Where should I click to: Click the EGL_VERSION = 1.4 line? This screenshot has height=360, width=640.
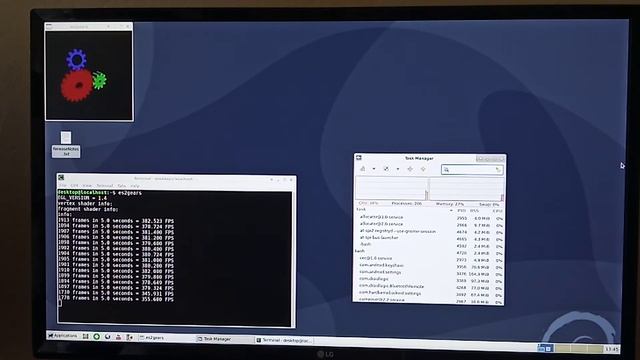[x=82, y=198]
